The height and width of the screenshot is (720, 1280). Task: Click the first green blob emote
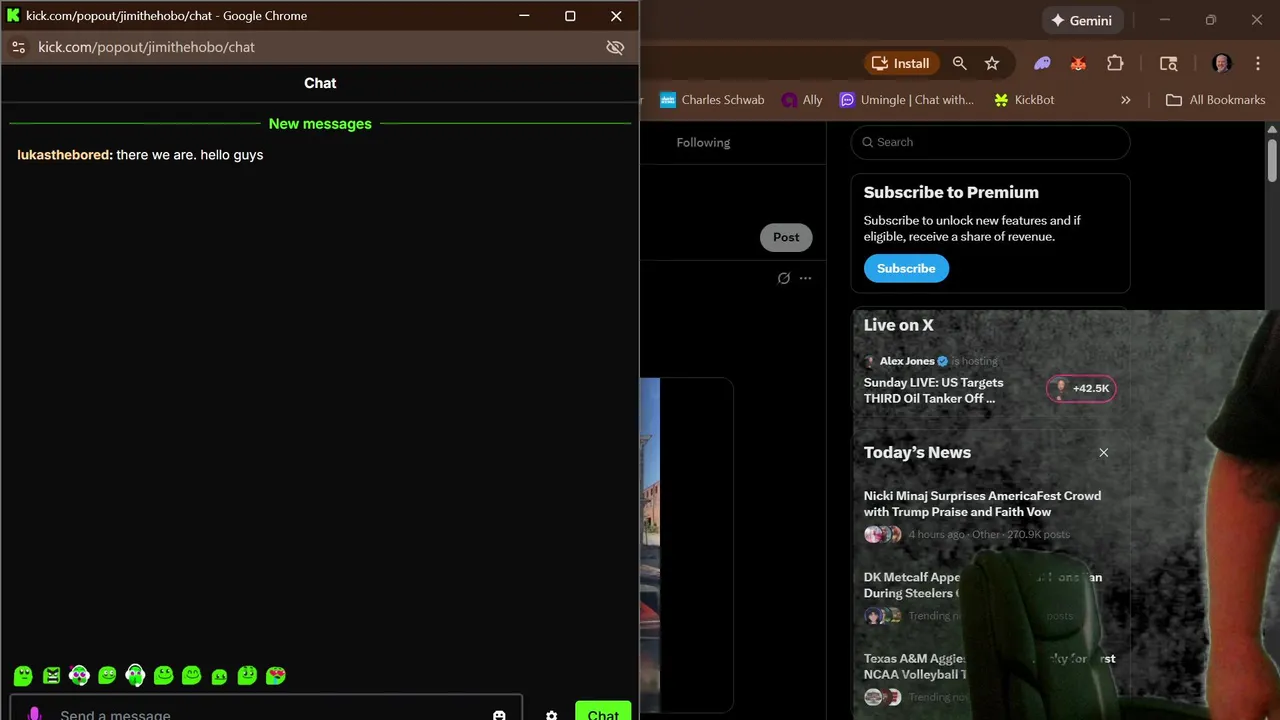click(23, 676)
